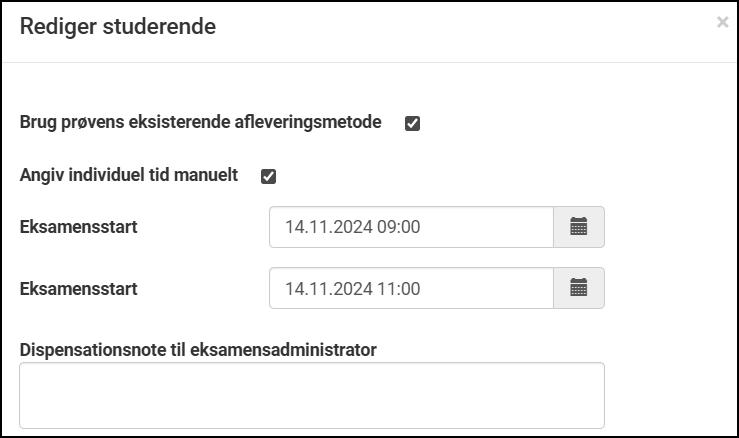
Task: Open the calendar picker for the 11:00 exam time
Action: 578,289
